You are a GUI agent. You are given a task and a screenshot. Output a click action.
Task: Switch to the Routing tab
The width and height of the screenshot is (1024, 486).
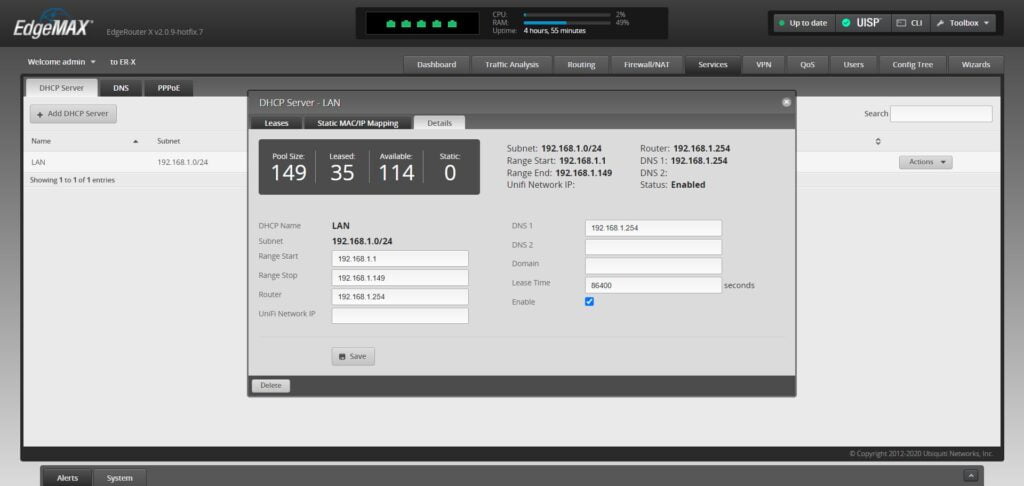[581, 65]
